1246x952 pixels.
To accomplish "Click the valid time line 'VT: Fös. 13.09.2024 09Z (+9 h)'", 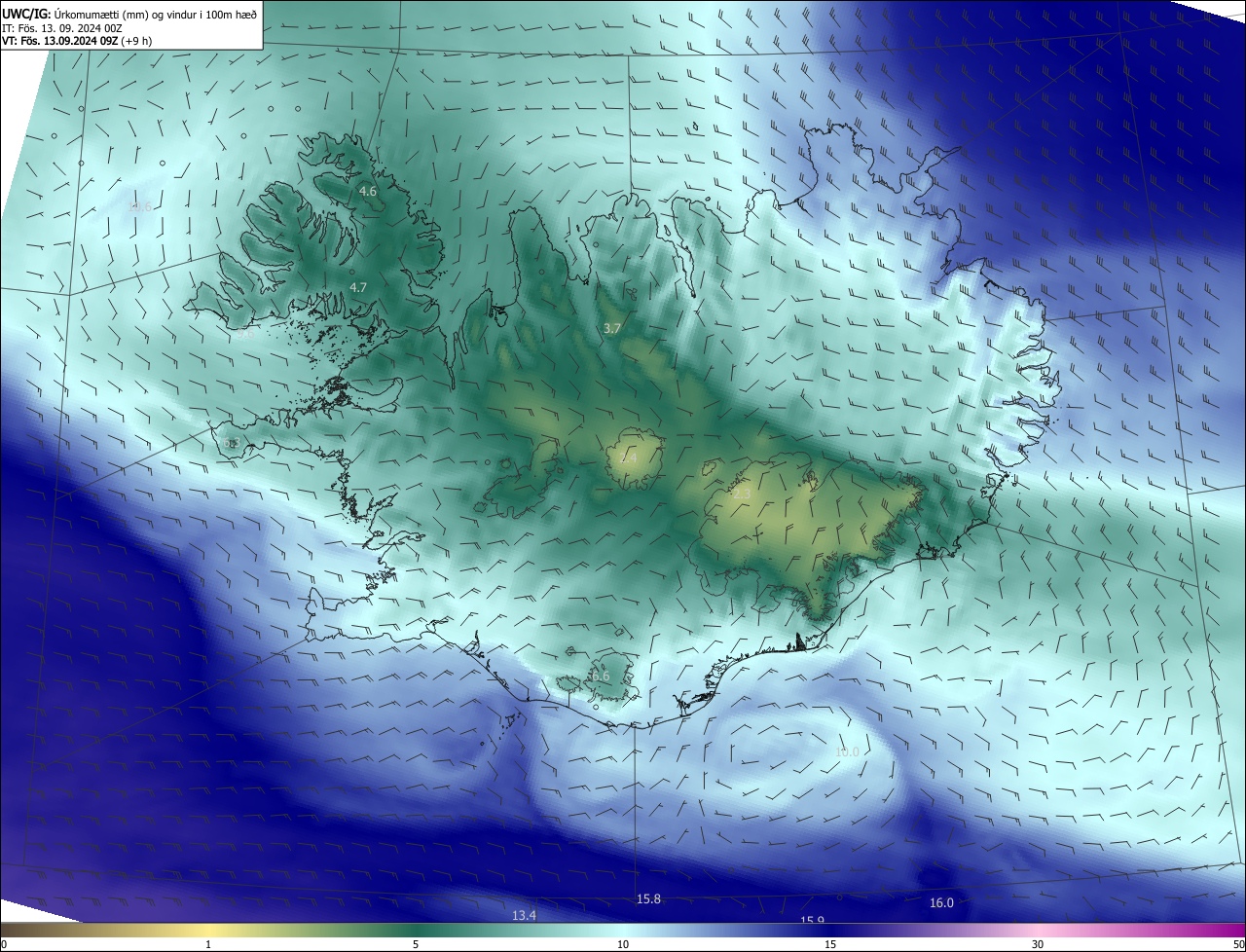I will click(x=77, y=41).
